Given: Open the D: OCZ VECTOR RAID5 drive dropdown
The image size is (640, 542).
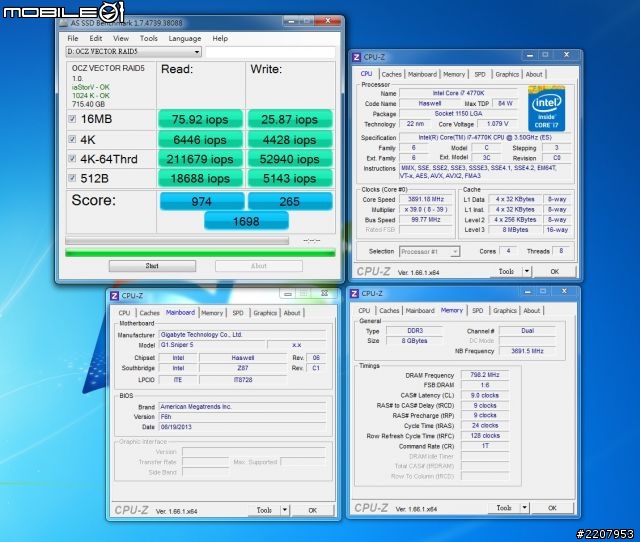Looking at the screenshot, I should [x=133, y=52].
